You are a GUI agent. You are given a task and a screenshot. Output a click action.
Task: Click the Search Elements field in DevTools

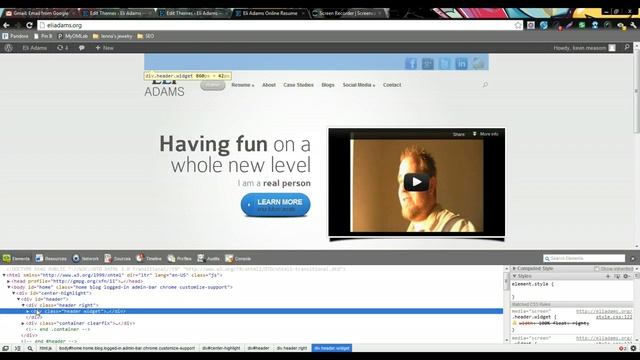584,258
